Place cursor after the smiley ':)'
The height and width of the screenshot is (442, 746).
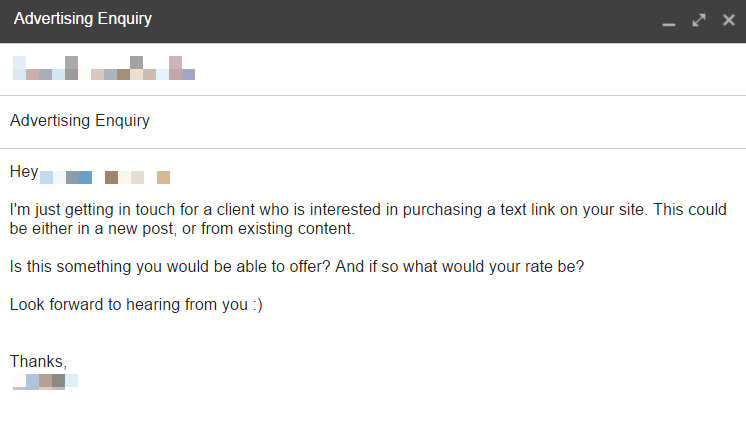click(263, 304)
